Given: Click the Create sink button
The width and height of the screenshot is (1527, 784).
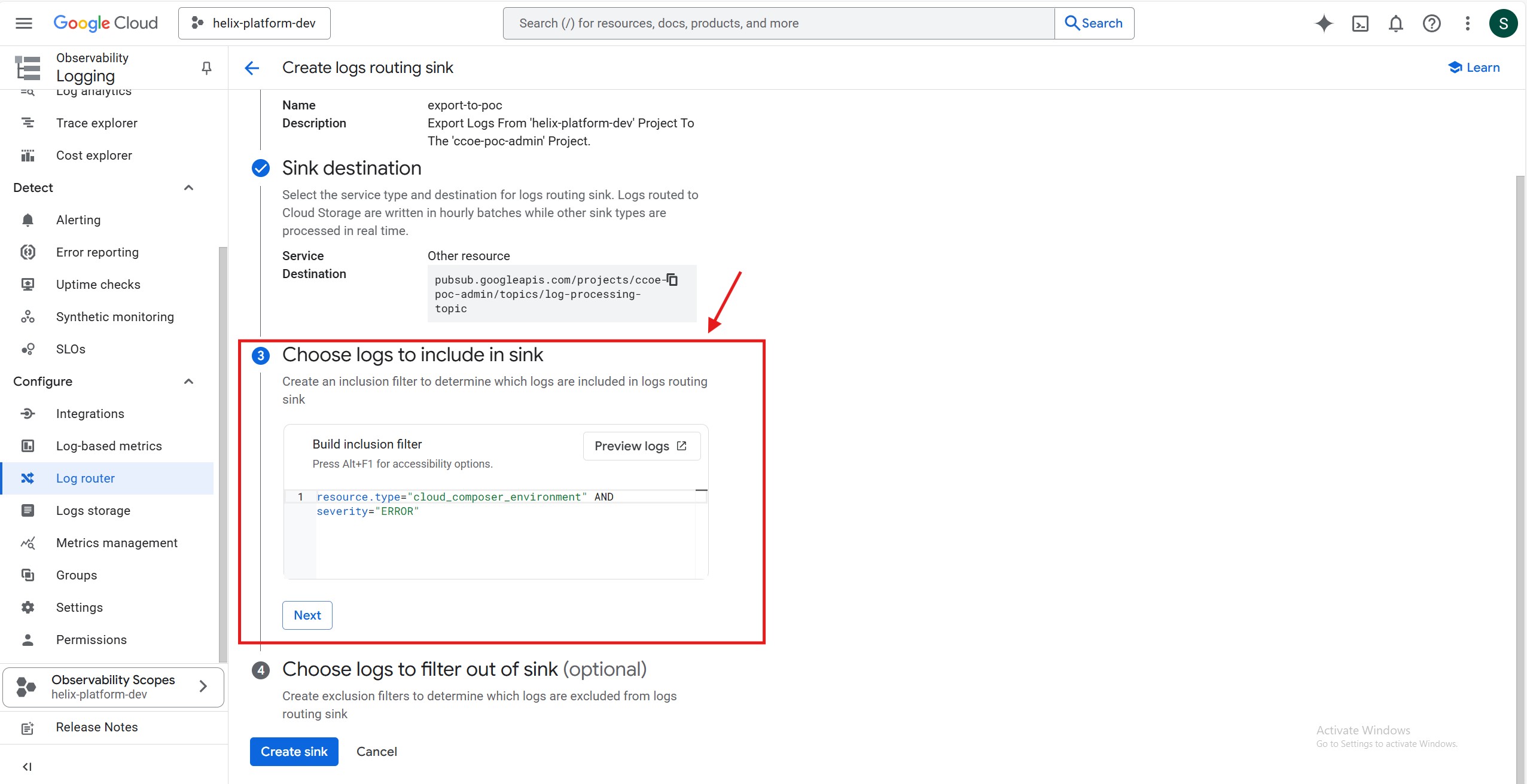Looking at the screenshot, I should pos(294,752).
